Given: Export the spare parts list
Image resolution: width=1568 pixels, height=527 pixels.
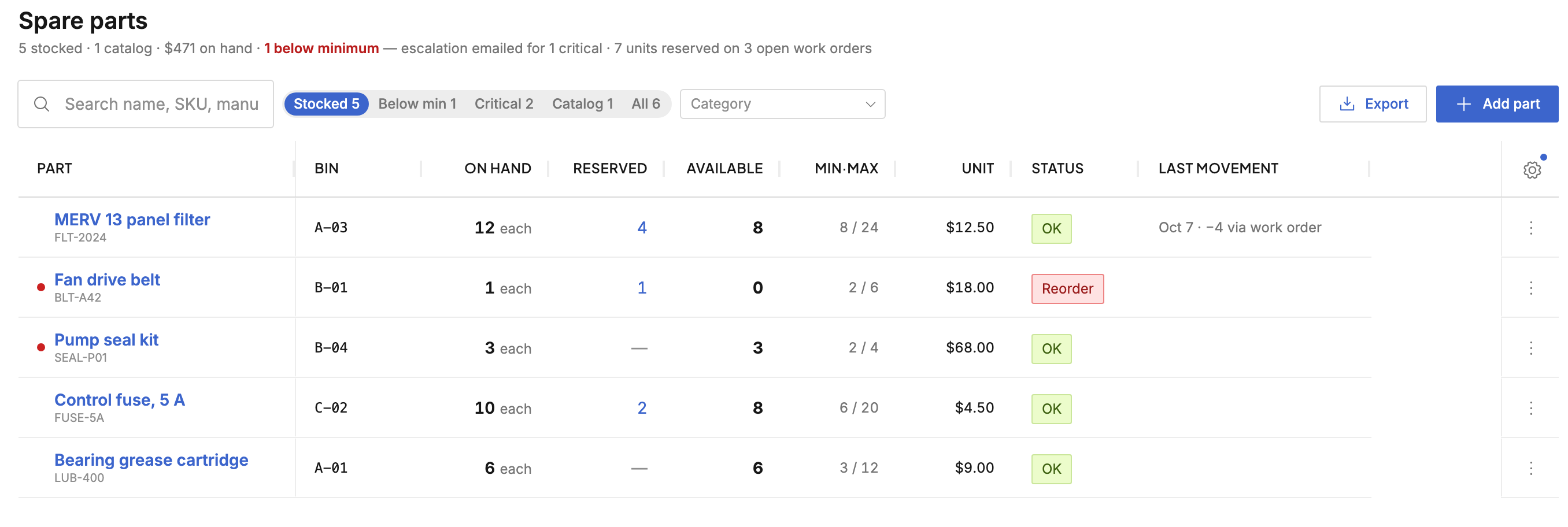Looking at the screenshot, I should pos(1372,104).
